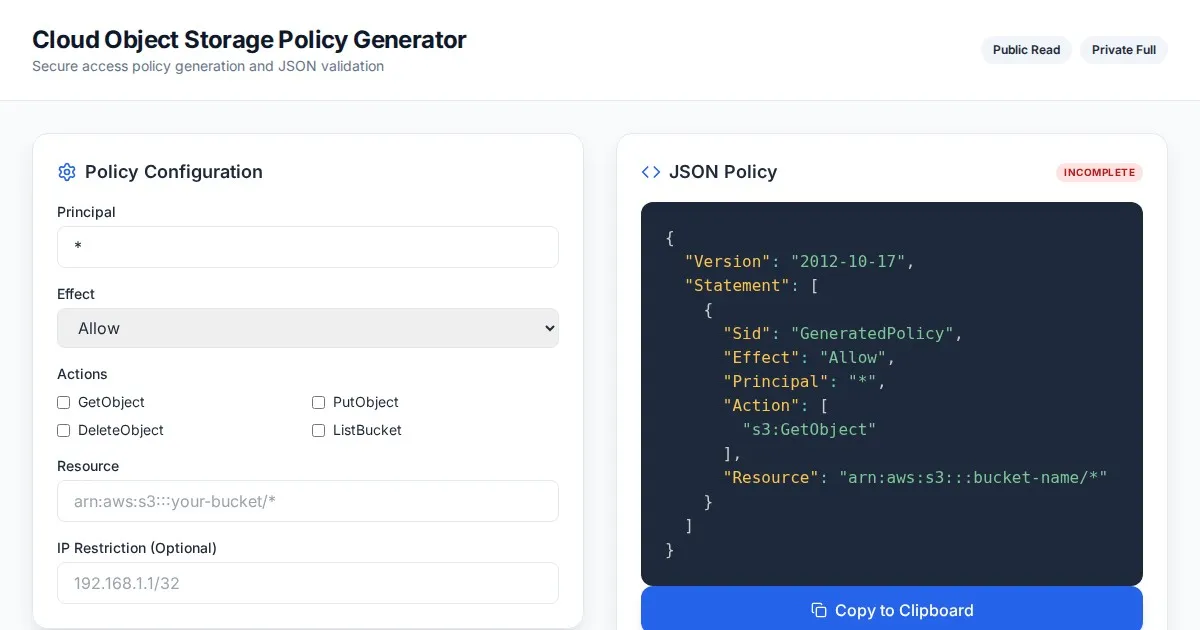Viewport: 1200px width, 630px height.
Task: Click the GetObject checkbox label text
Action: click(111, 402)
